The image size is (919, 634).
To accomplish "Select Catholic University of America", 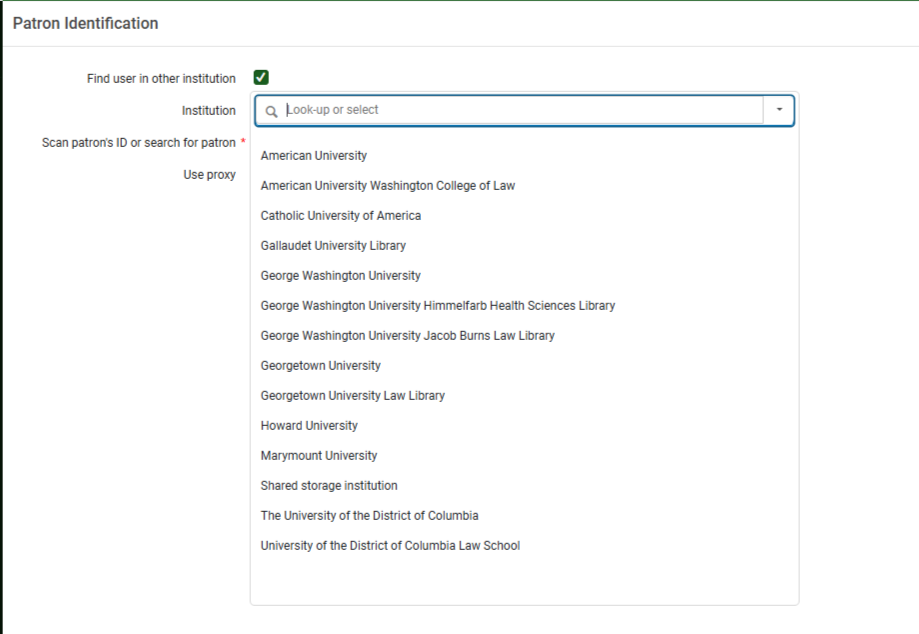I will click(x=341, y=216).
